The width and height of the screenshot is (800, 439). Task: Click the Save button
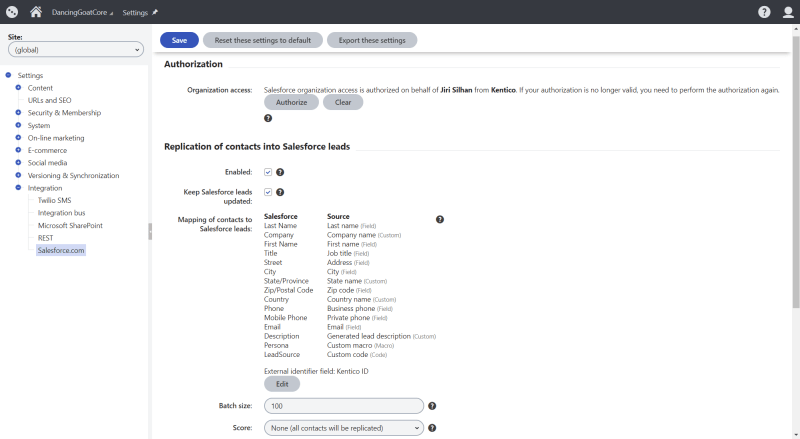[179, 40]
